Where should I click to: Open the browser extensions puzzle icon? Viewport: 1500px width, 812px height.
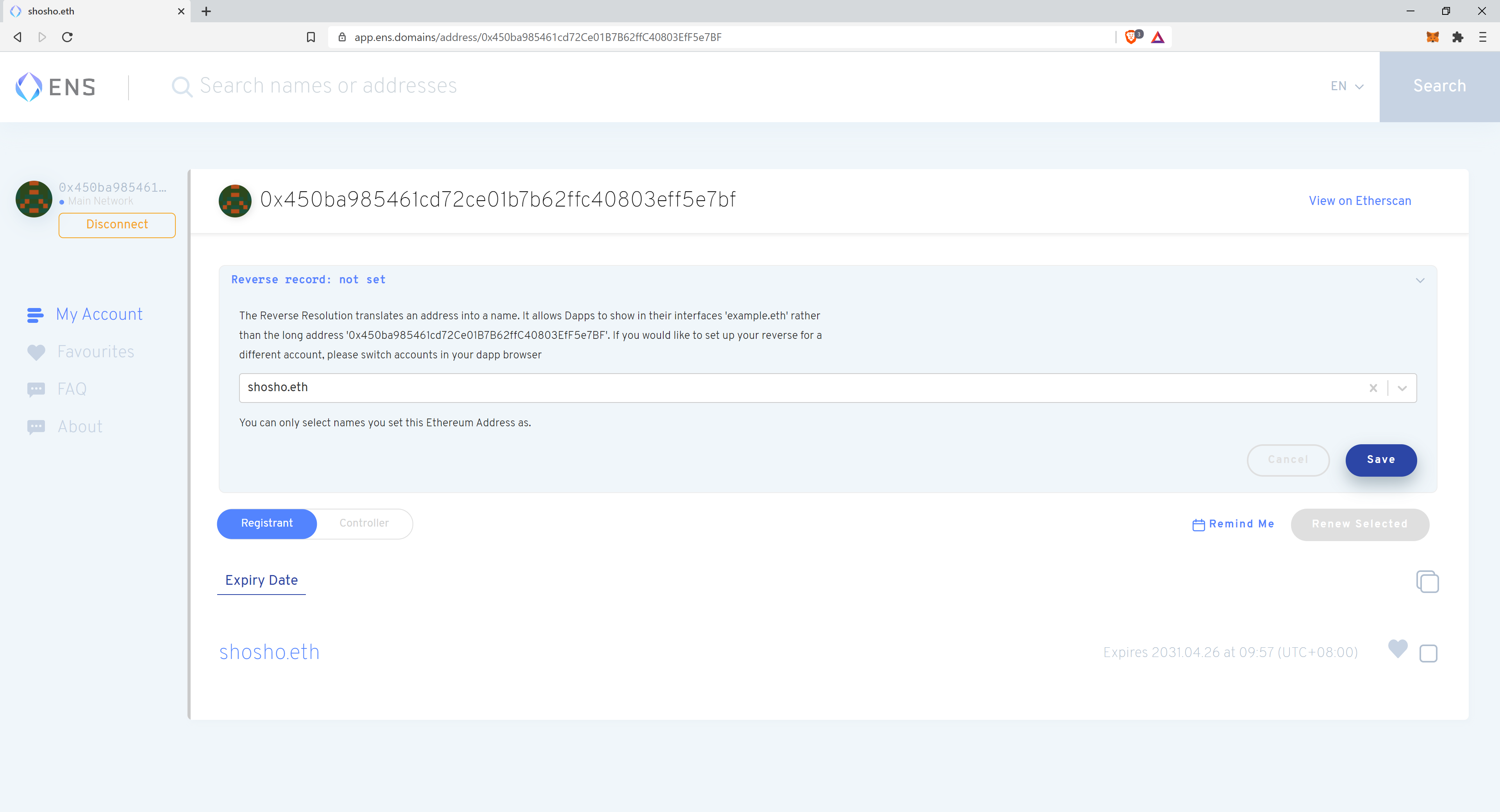click(1457, 37)
